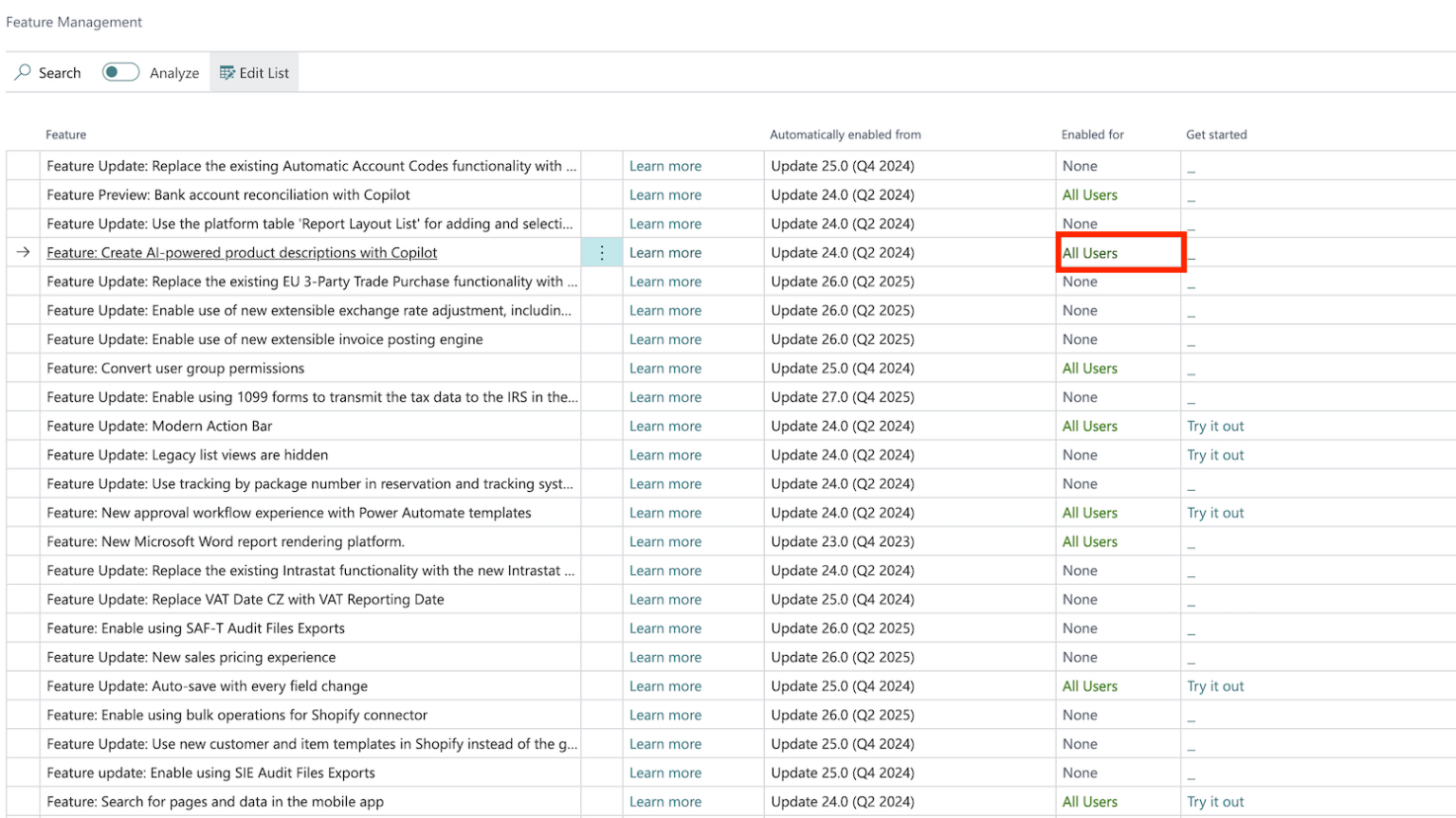1456x818 pixels.
Task: Select Feature Update: New sales pricing experience
Action: tap(191, 657)
